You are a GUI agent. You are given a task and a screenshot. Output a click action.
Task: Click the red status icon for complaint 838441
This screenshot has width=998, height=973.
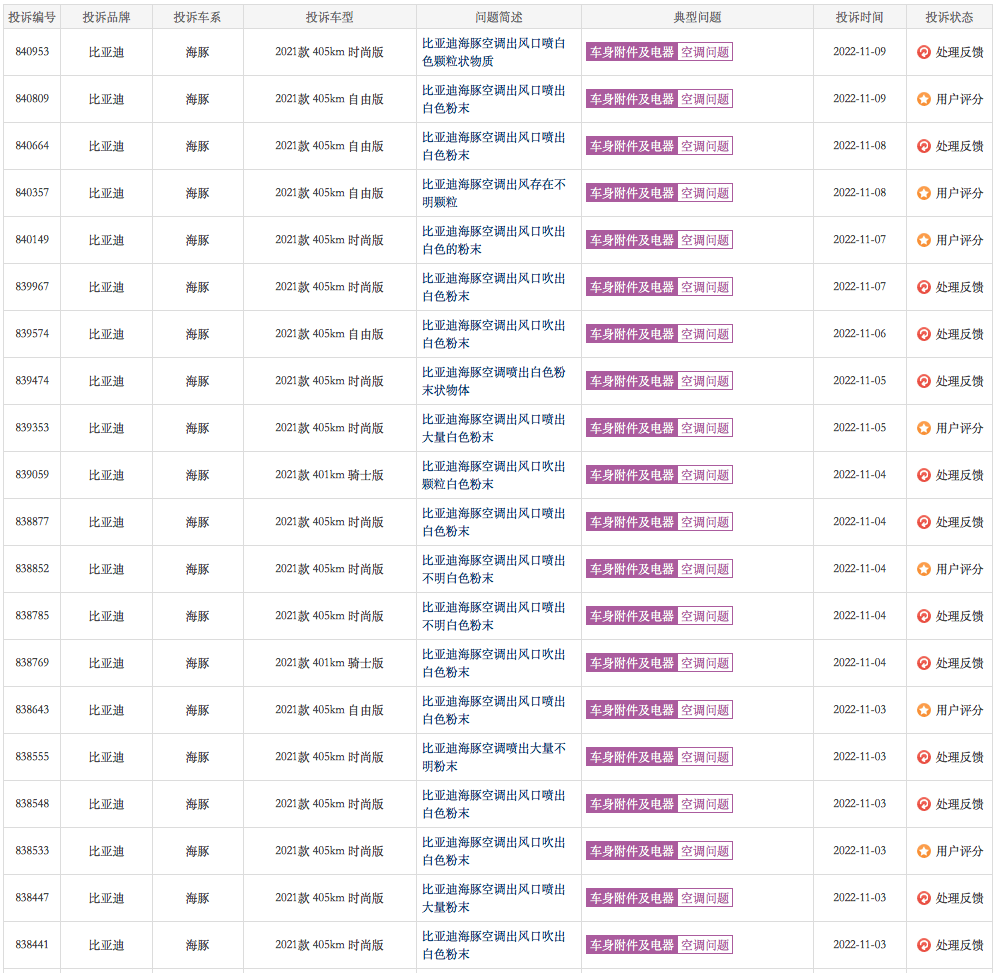[924, 945]
